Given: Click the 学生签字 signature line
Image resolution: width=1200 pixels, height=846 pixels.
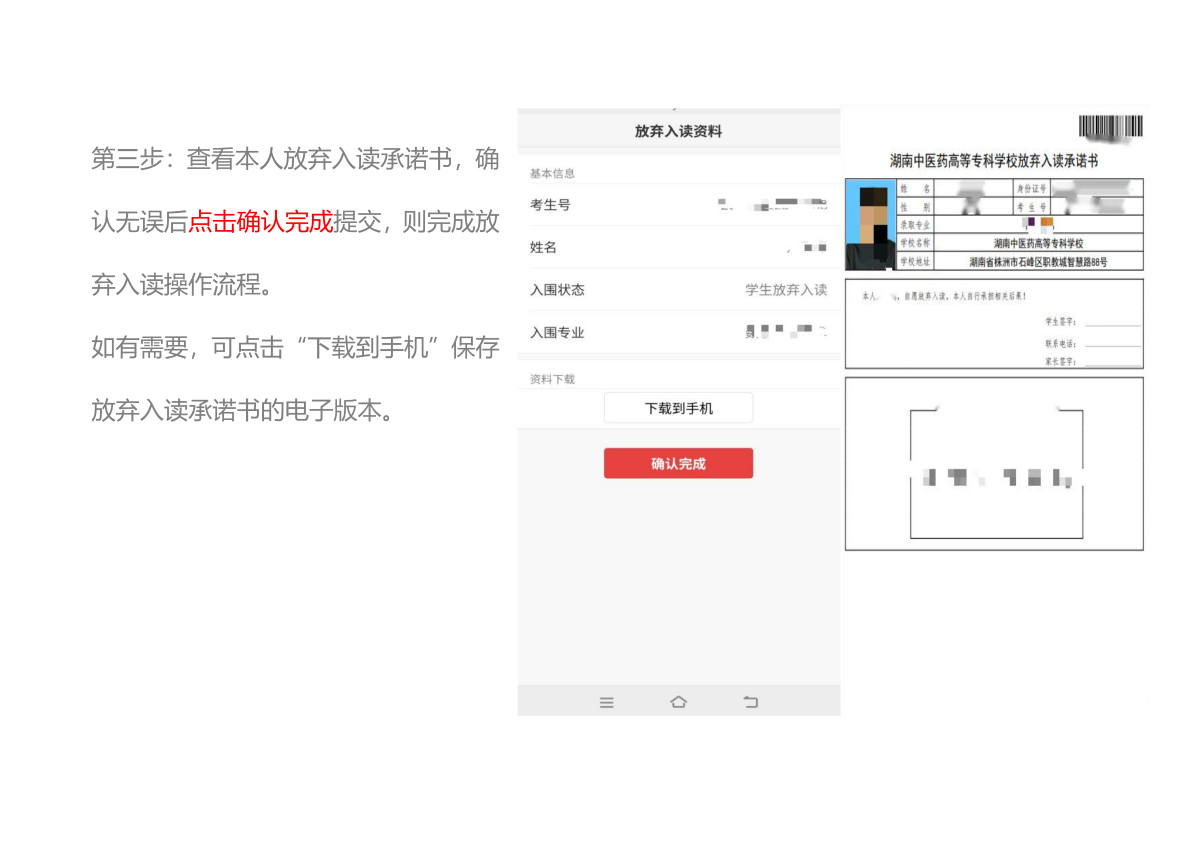Looking at the screenshot, I should click(1112, 323).
